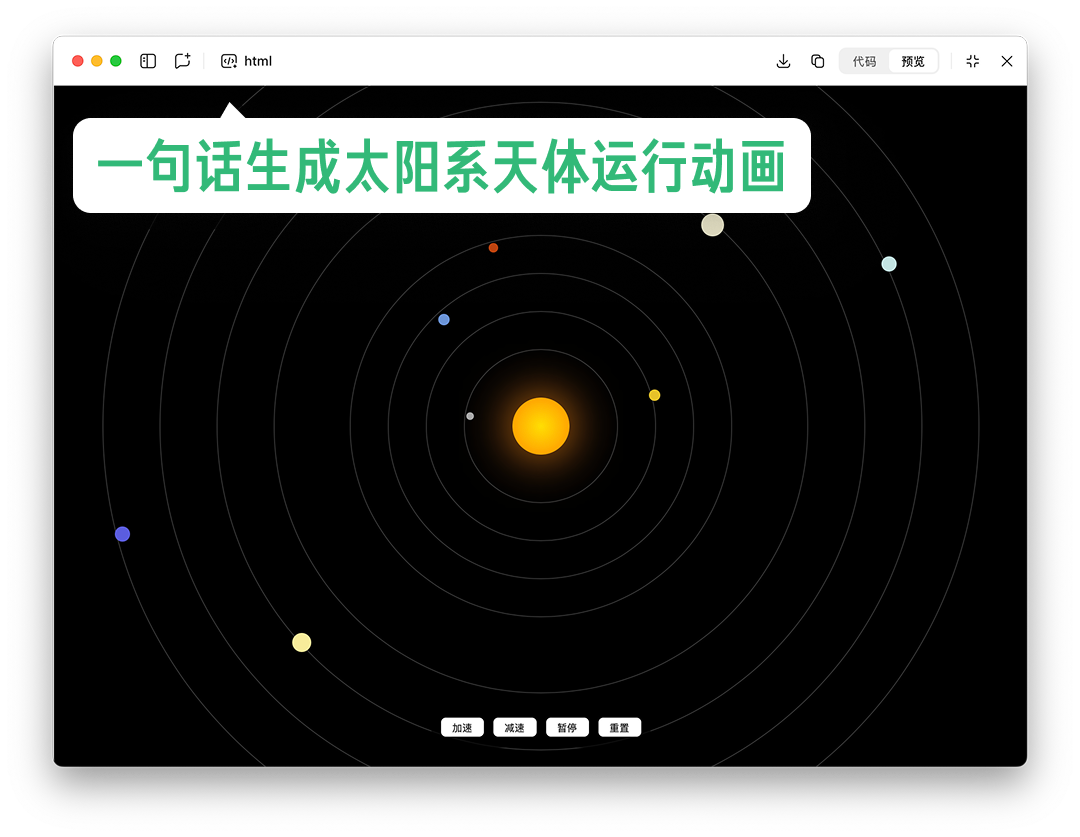The image size is (1080, 837).
Task: Switch to the 代码 view
Action: coord(862,60)
